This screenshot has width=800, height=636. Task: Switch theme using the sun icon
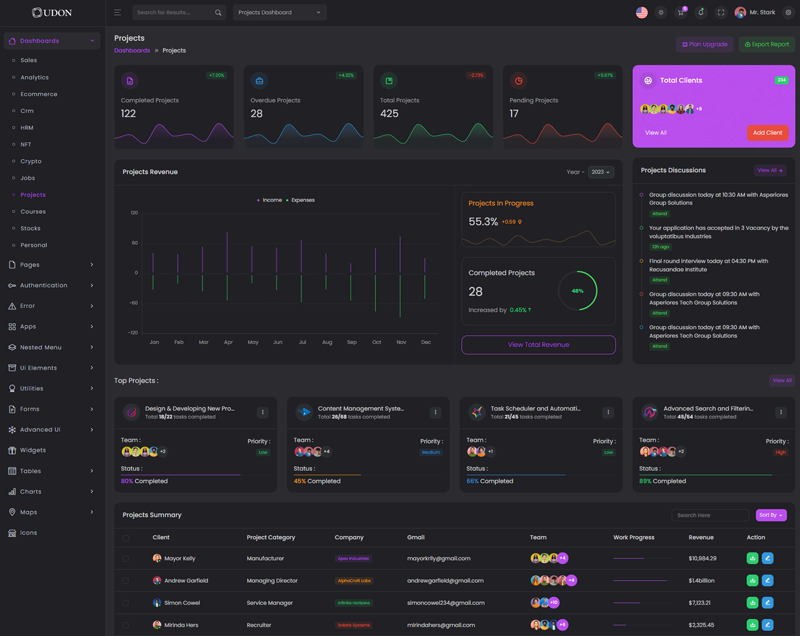[661, 13]
